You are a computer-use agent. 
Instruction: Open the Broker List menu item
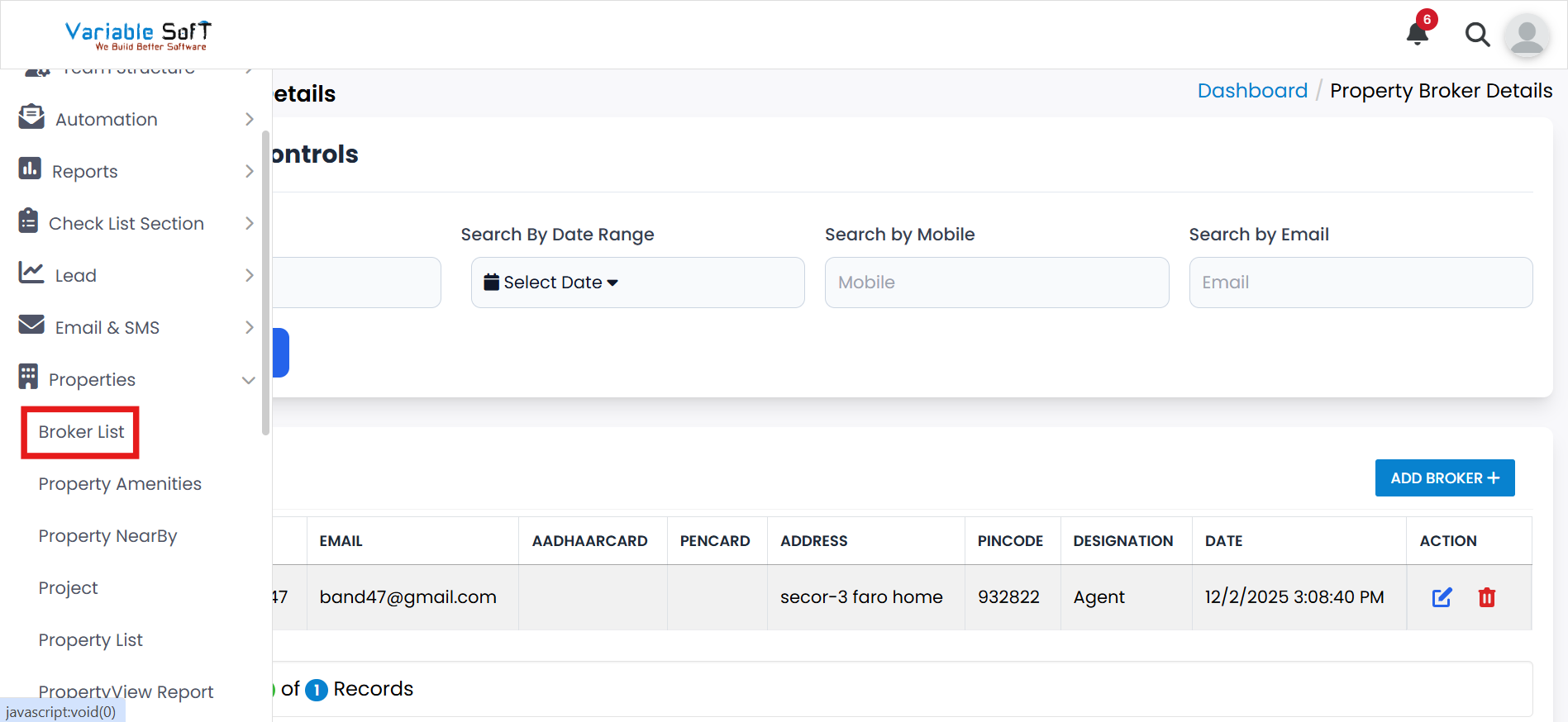coord(81,432)
